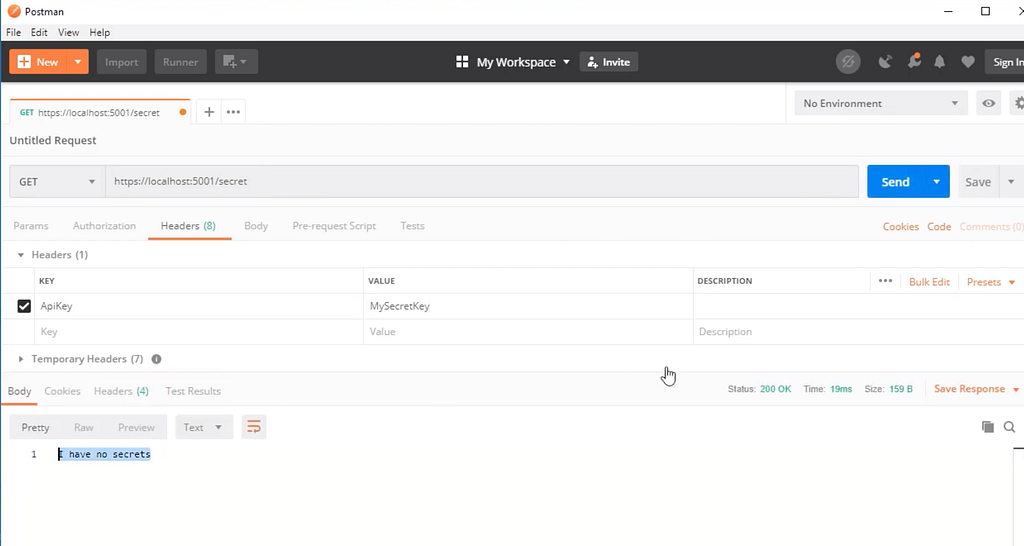Image resolution: width=1024 pixels, height=546 pixels.
Task: Open the Save Response dropdown
Action: click(x=976, y=389)
